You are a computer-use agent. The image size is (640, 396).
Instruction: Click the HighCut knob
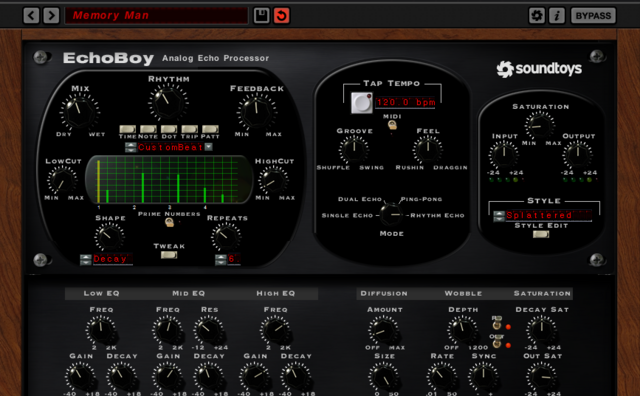coord(273,180)
